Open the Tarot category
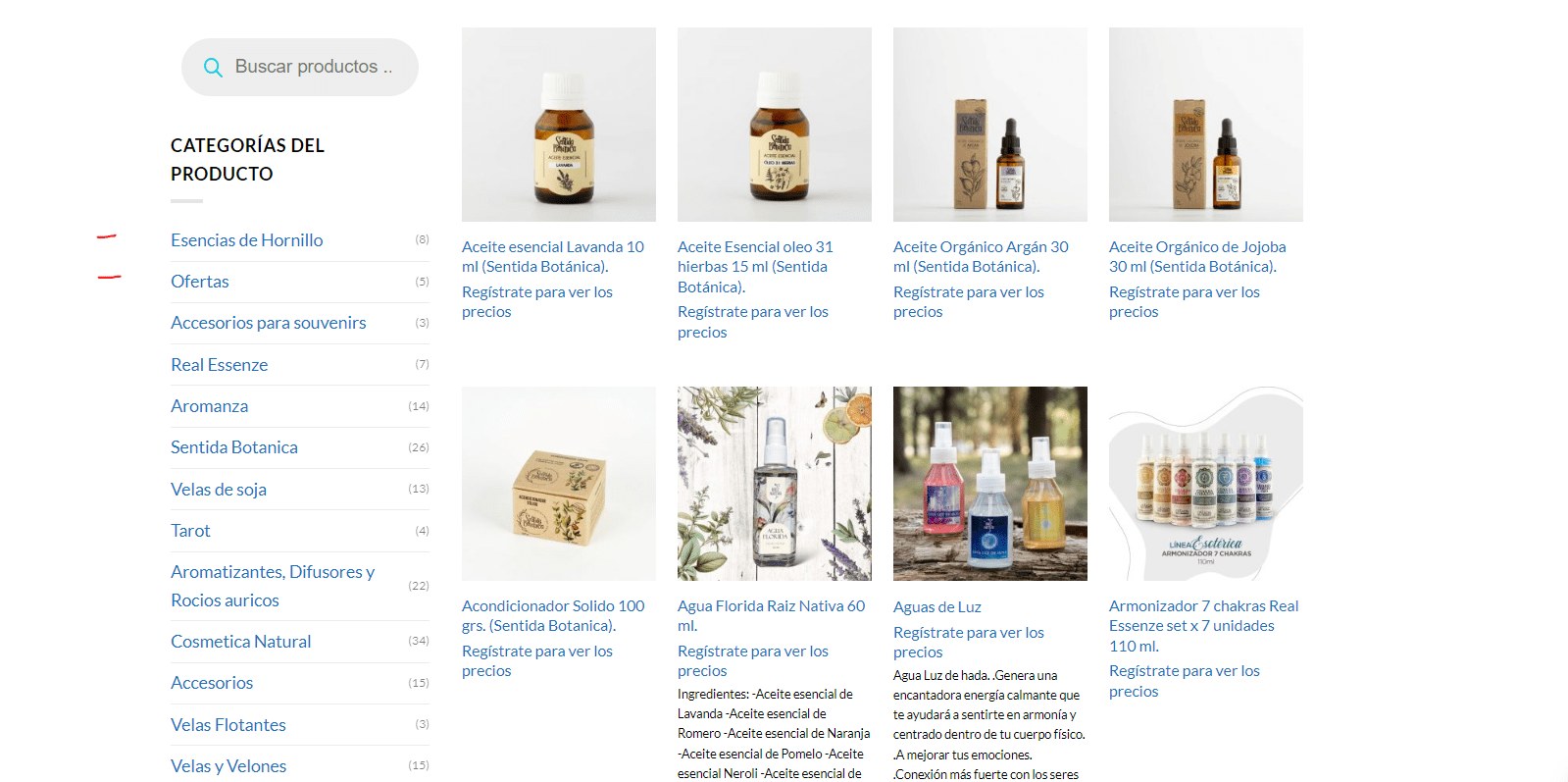Image resolution: width=1568 pixels, height=782 pixels. [x=190, y=531]
